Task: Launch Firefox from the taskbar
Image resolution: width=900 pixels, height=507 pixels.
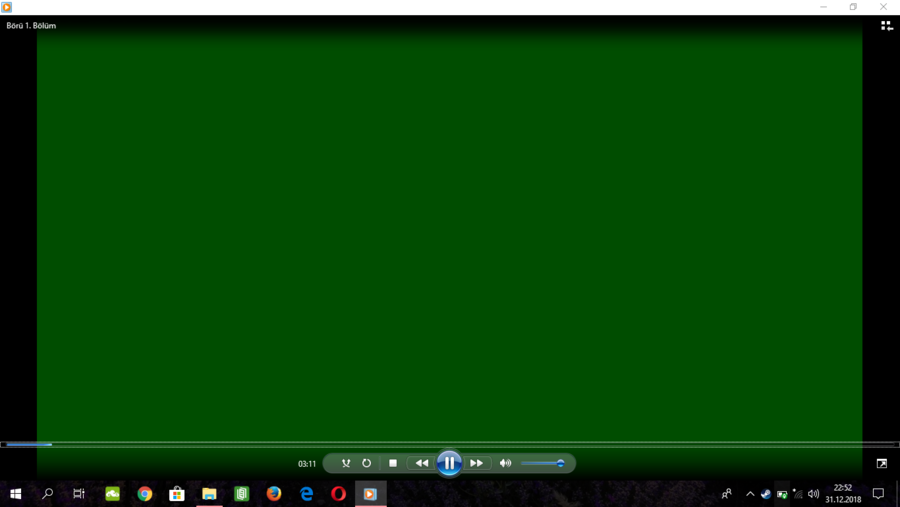Action: [274, 494]
